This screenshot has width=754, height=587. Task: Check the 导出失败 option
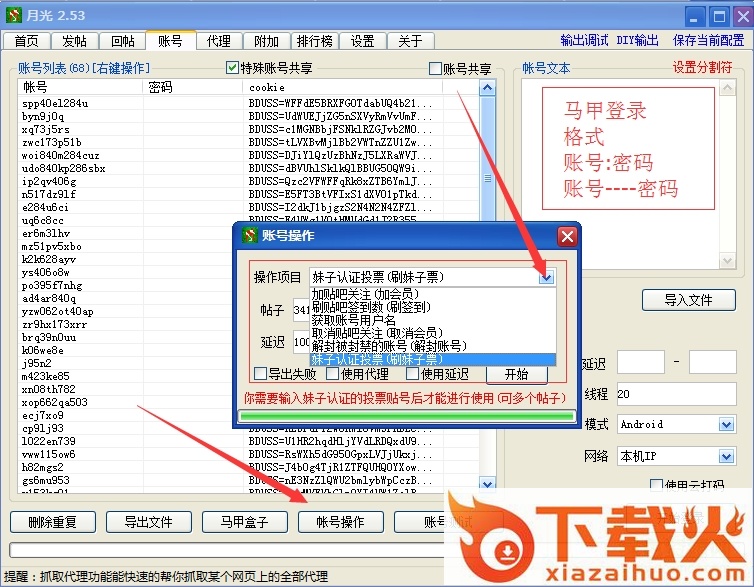pyautogui.click(x=261, y=374)
